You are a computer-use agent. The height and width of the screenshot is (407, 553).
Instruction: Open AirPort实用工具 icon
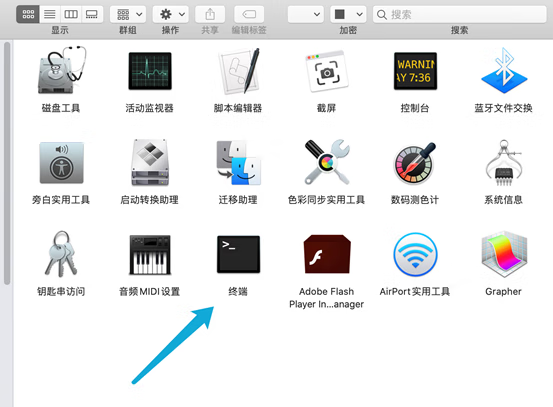tap(415, 254)
